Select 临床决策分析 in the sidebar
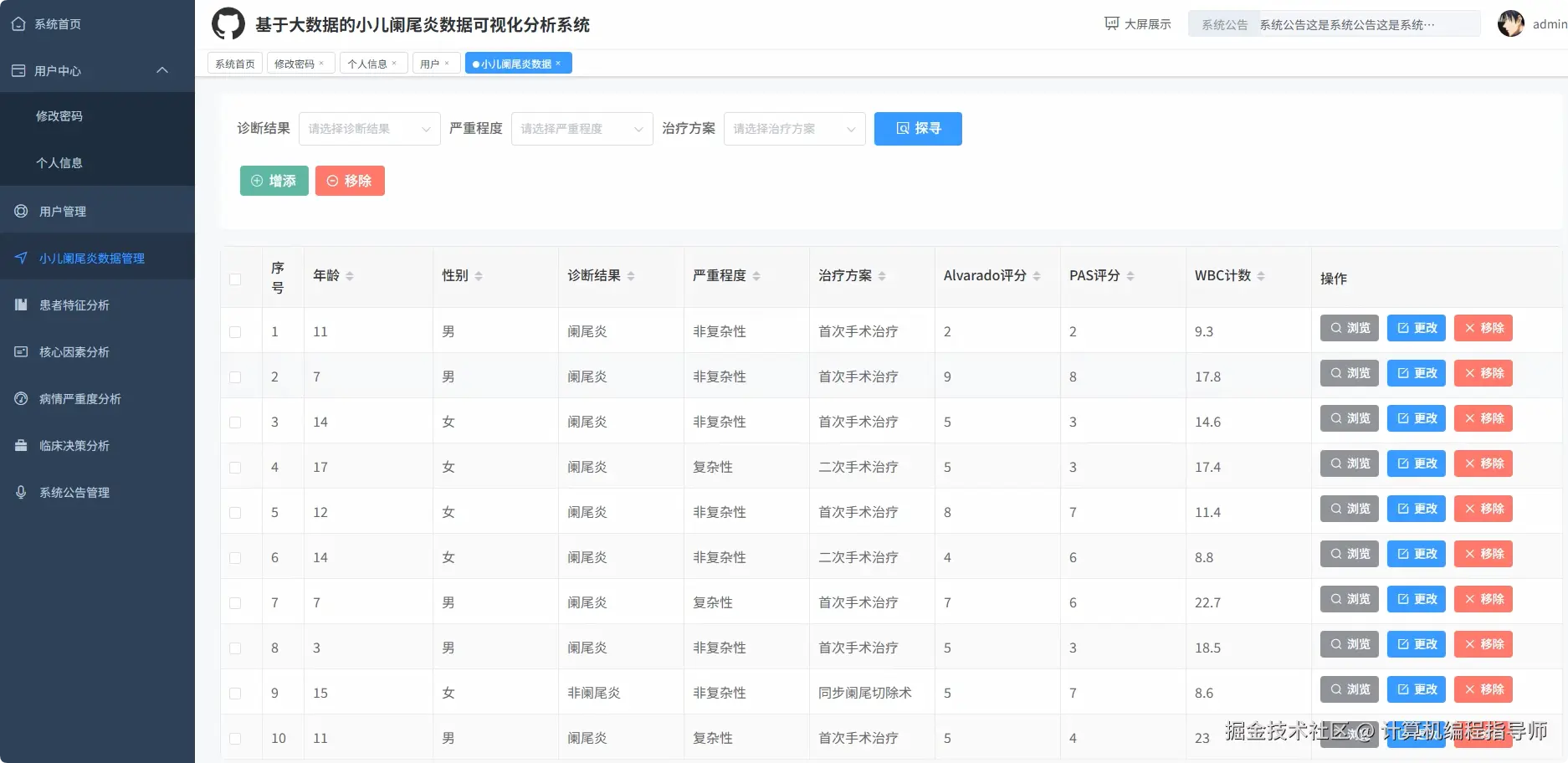This screenshot has height=763, width=1568. click(74, 445)
